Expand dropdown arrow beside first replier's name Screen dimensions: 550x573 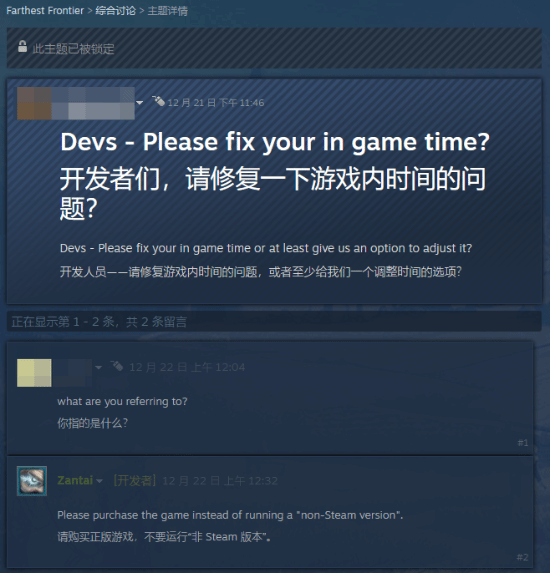pos(98,367)
